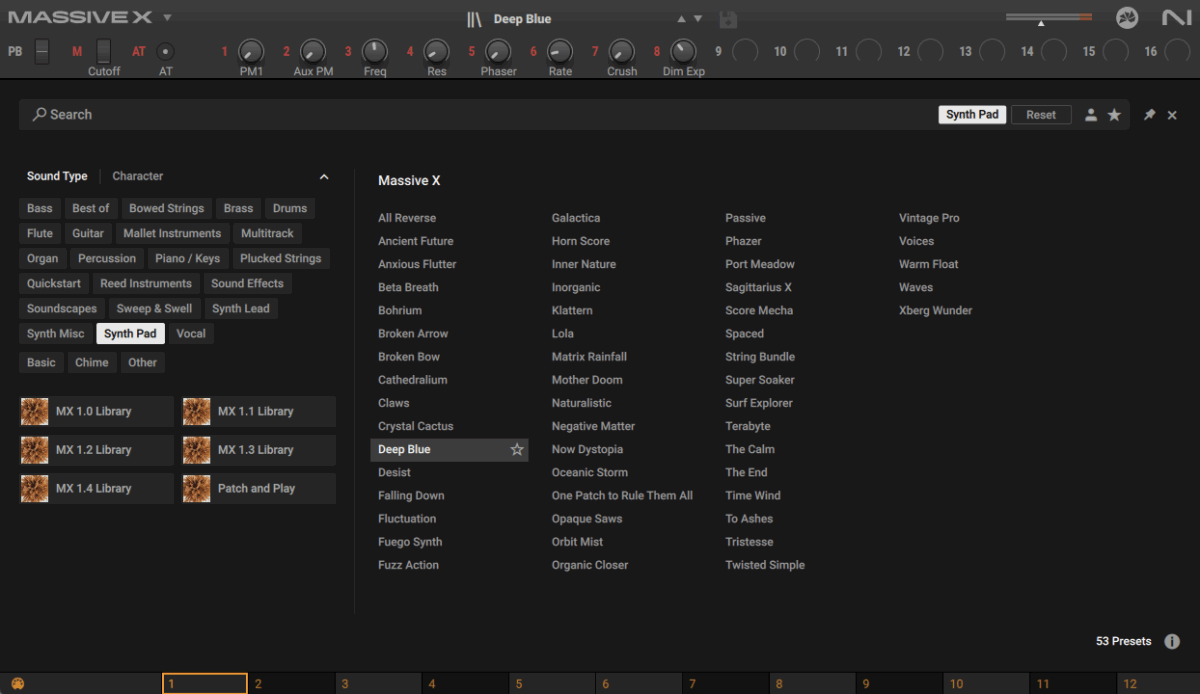Screen dimensions: 1200x694
Task: Click the empty macro knob 16
Action: pos(1177,51)
